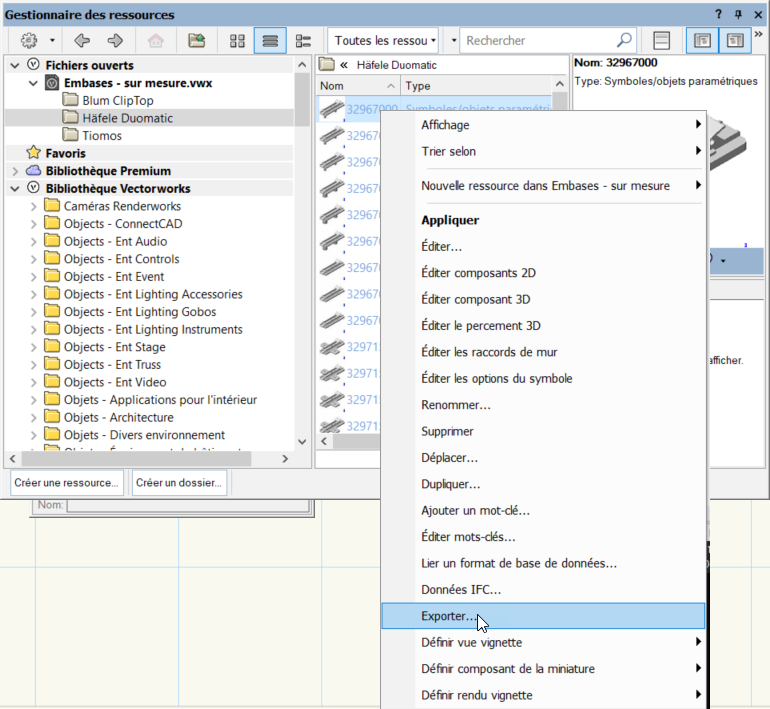The height and width of the screenshot is (709, 770).
Task: Open the dropdown arrow next to gear
Action: pos(52,40)
